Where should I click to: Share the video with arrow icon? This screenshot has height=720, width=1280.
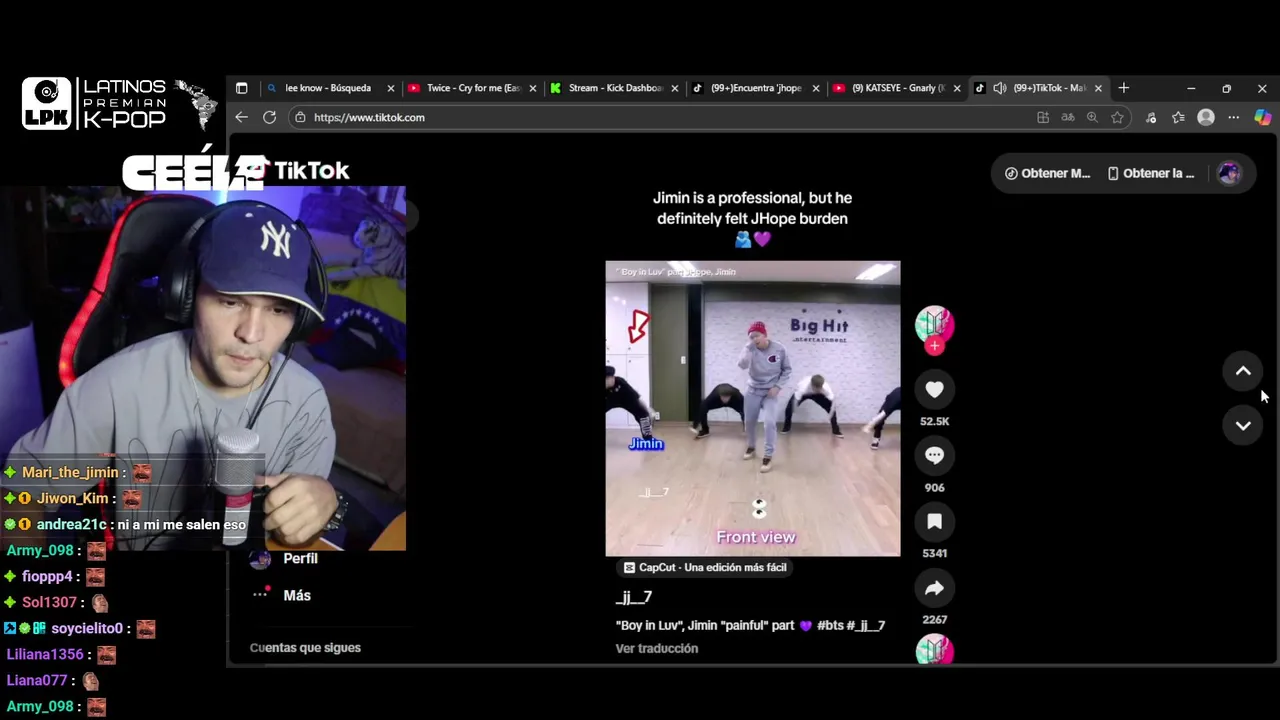[934, 589]
